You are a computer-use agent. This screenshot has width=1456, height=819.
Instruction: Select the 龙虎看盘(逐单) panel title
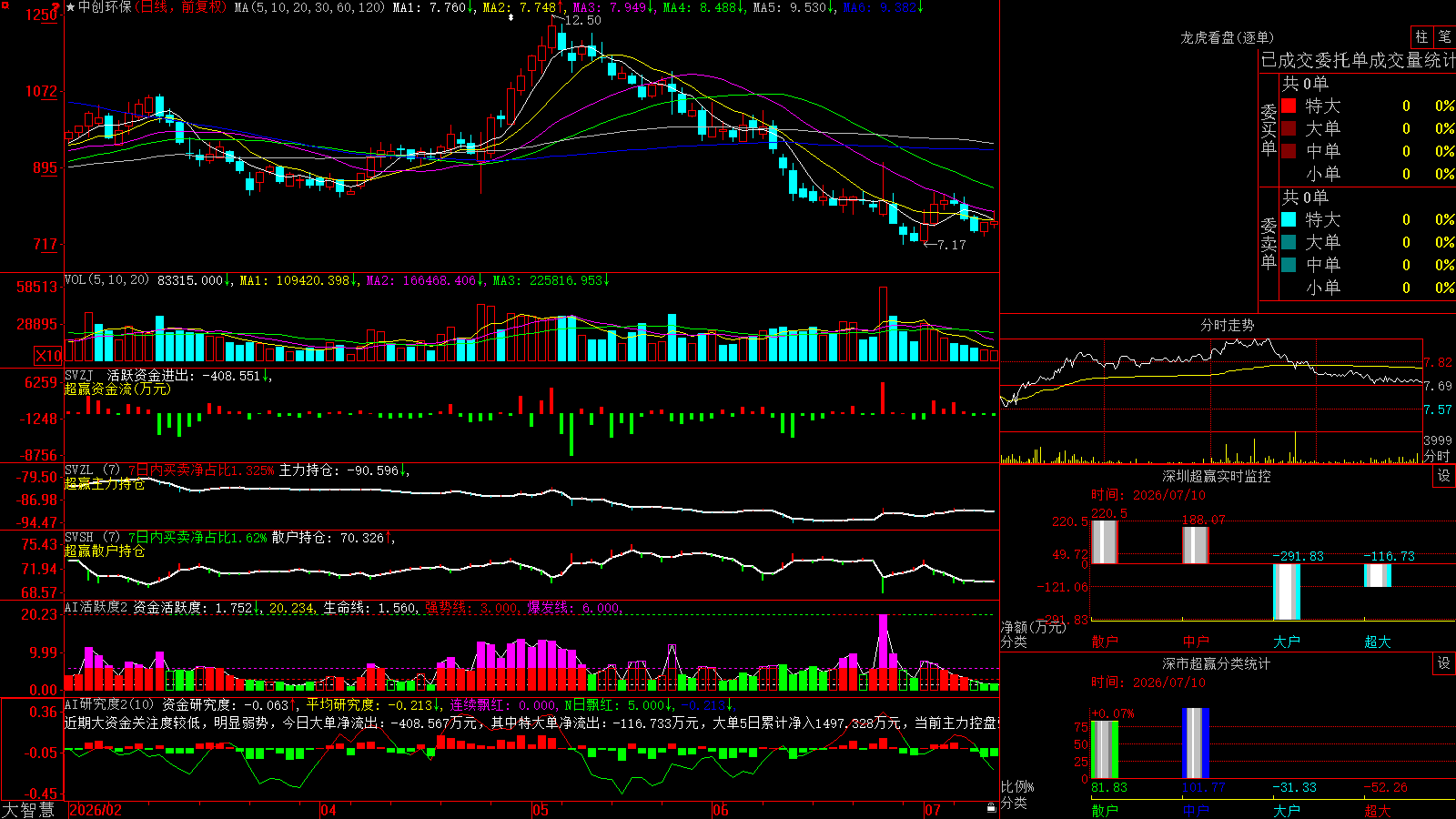coord(1227,37)
